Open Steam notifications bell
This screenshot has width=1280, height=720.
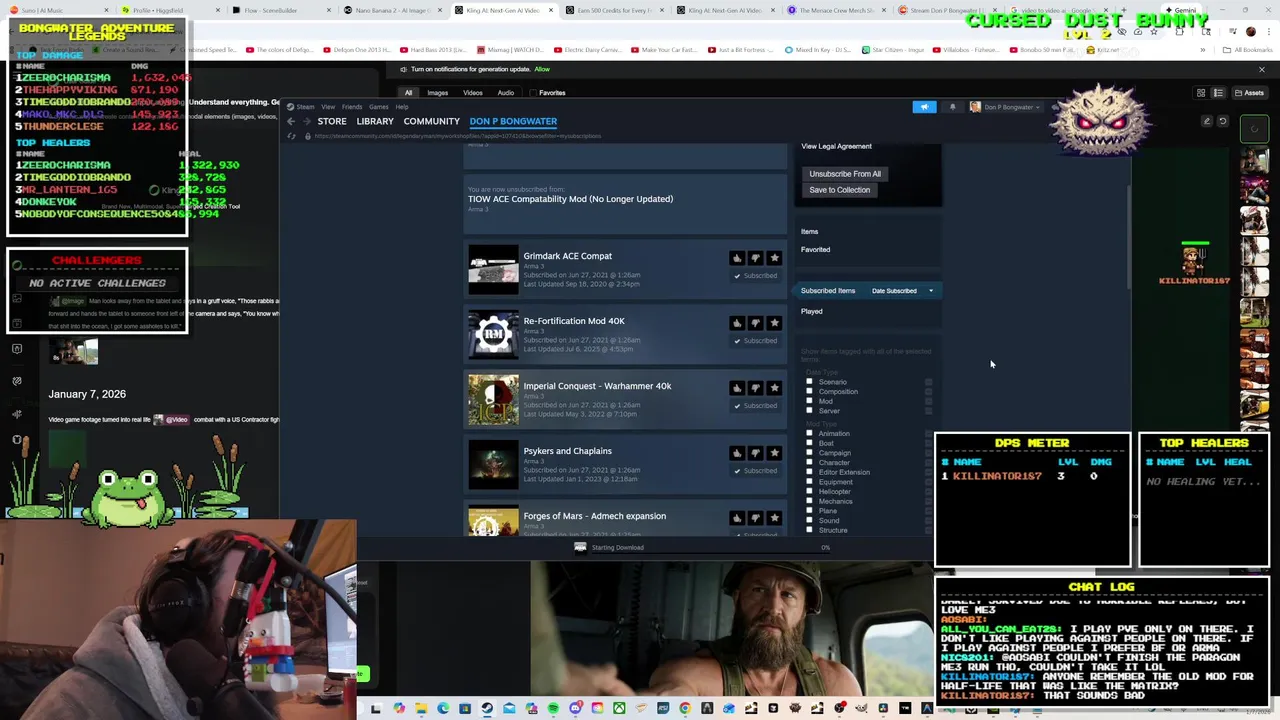click(x=952, y=107)
